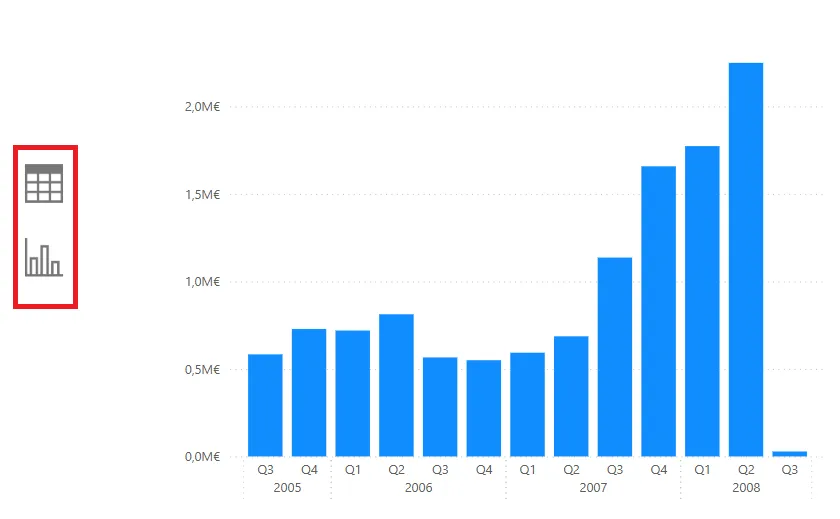Highlight the Q3 2007 bar

[x=615, y=357]
